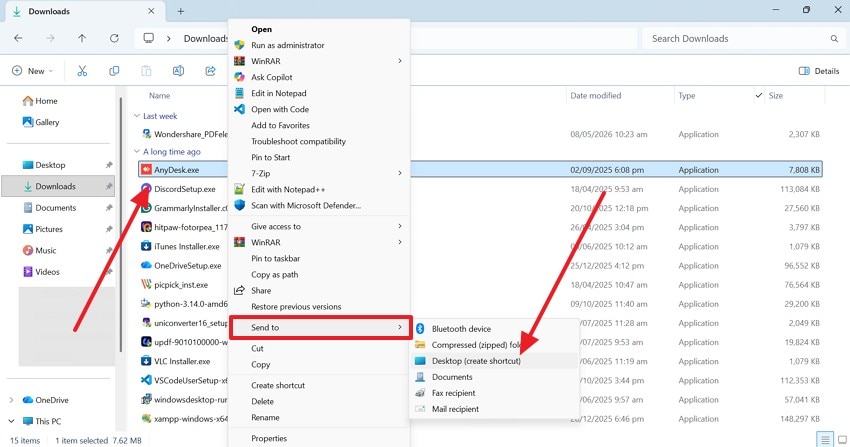Choose Delete in the context menu
Image resolution: width=850 pixels, height=447 pixels.
(319, 401)
